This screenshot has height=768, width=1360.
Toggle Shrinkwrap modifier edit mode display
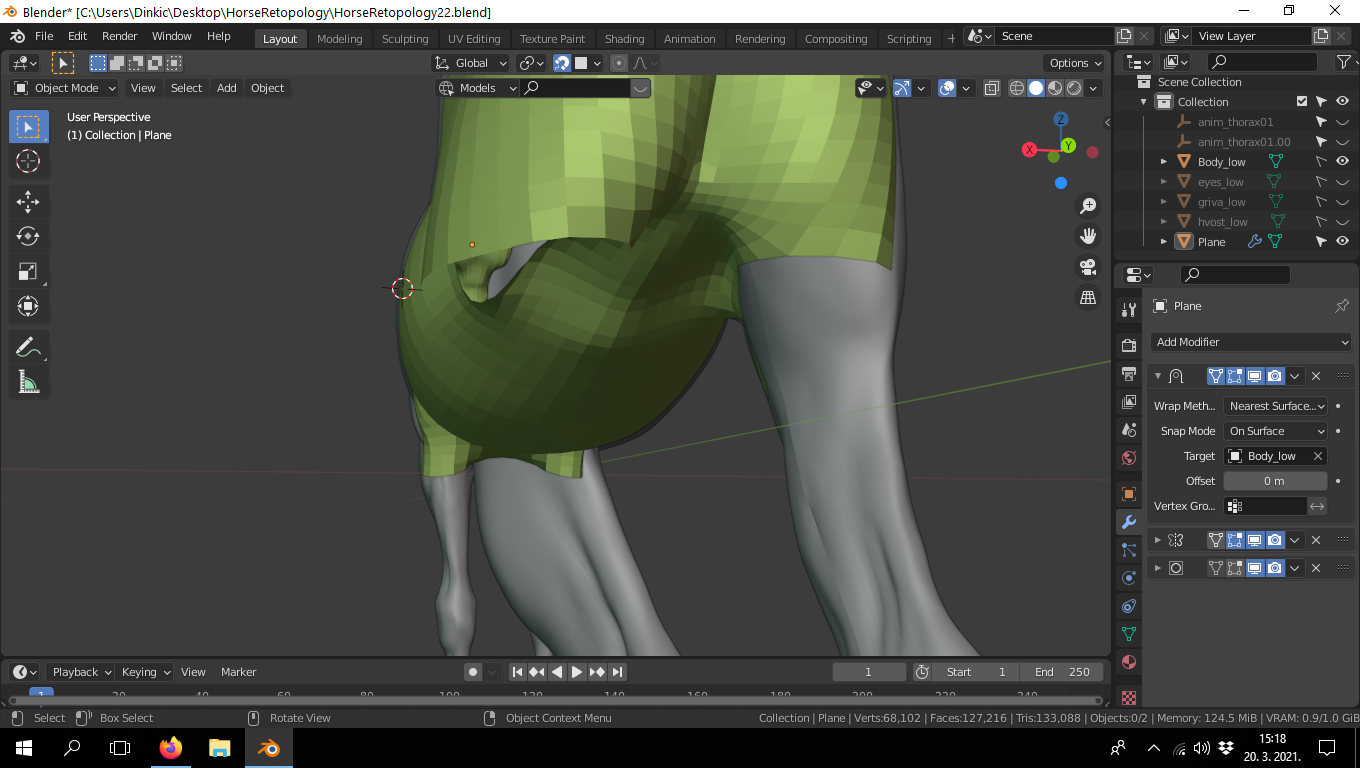click(1235, 376)
